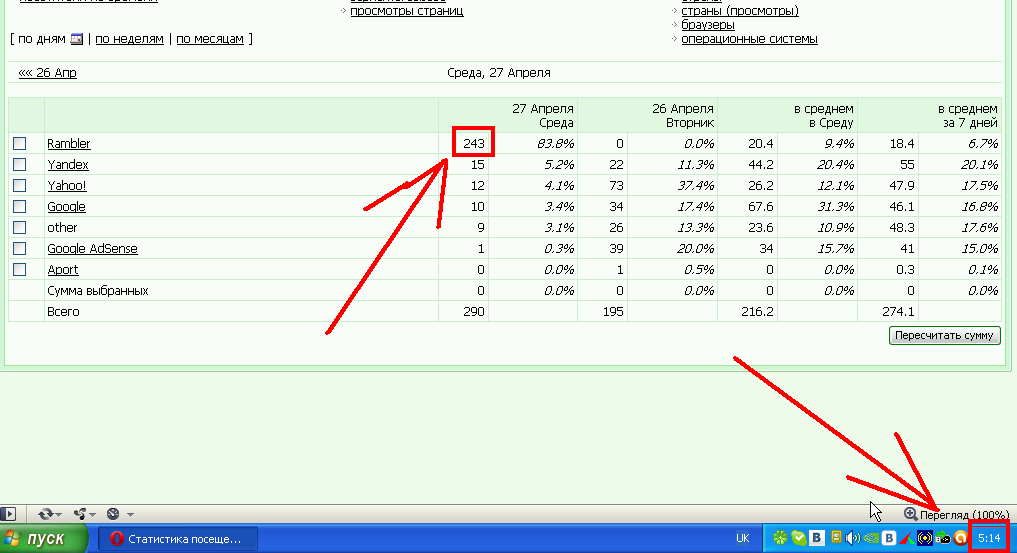
Task: Open the Rambler link
Action: pyautogui.click(x=69, y=143)
